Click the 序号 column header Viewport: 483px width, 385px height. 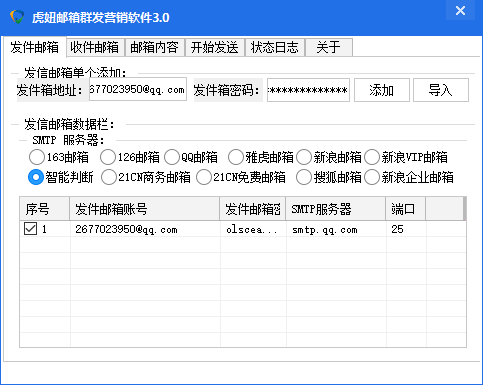click(x=45, y=209)
